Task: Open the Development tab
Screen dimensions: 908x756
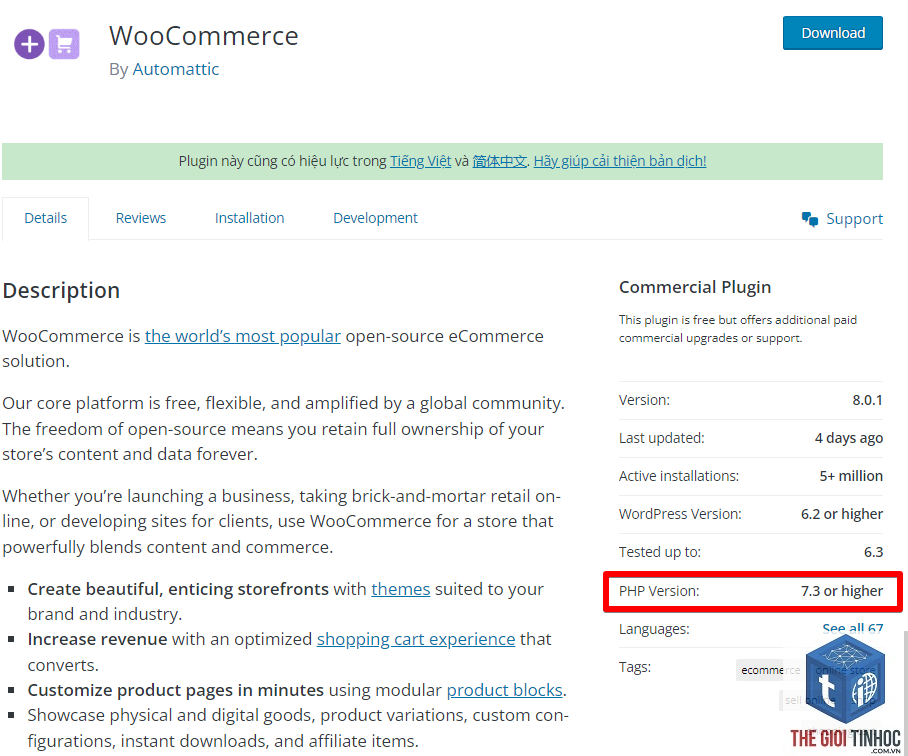Action: click(375, 218)
